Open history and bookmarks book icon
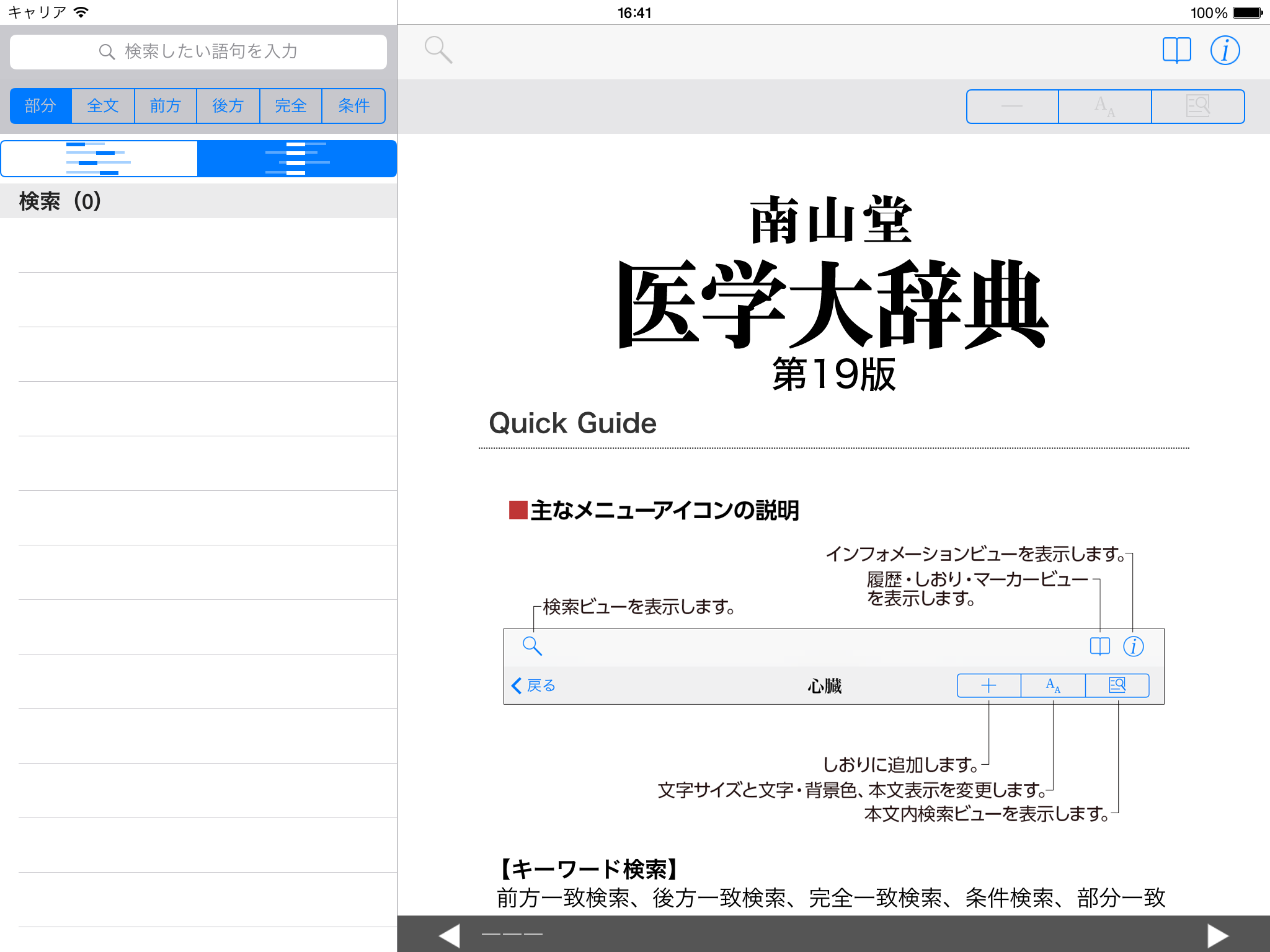The width and height of the screenshot is (1270, 952). coord(1176,50)
